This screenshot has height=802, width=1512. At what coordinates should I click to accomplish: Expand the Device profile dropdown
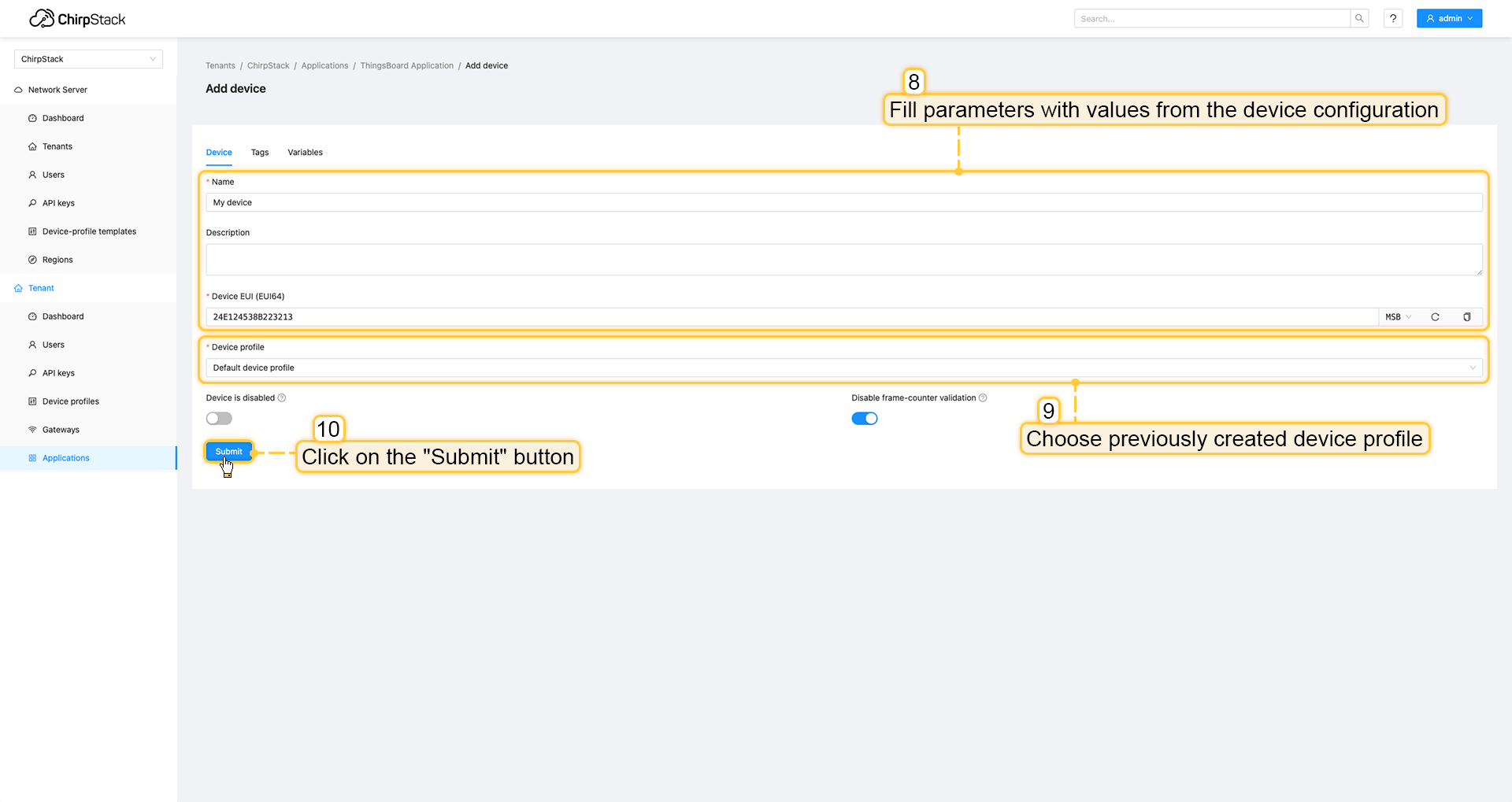(x=843, y=368)
